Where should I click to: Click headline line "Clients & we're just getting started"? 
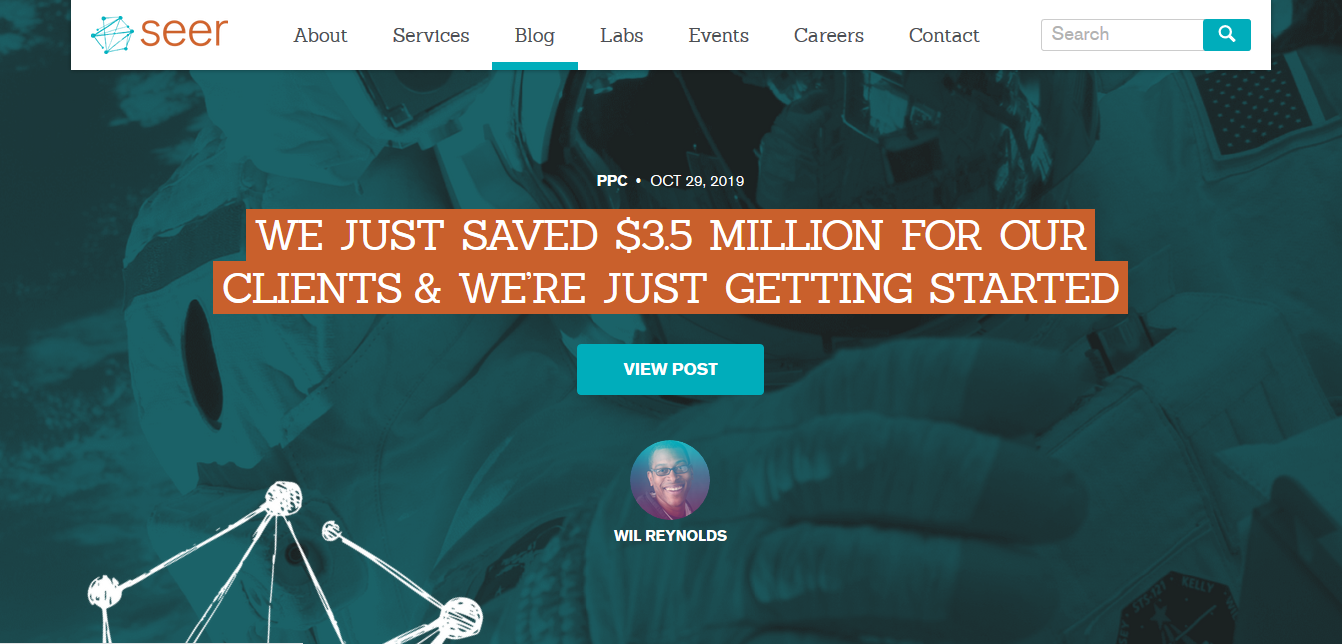[670, 288]
